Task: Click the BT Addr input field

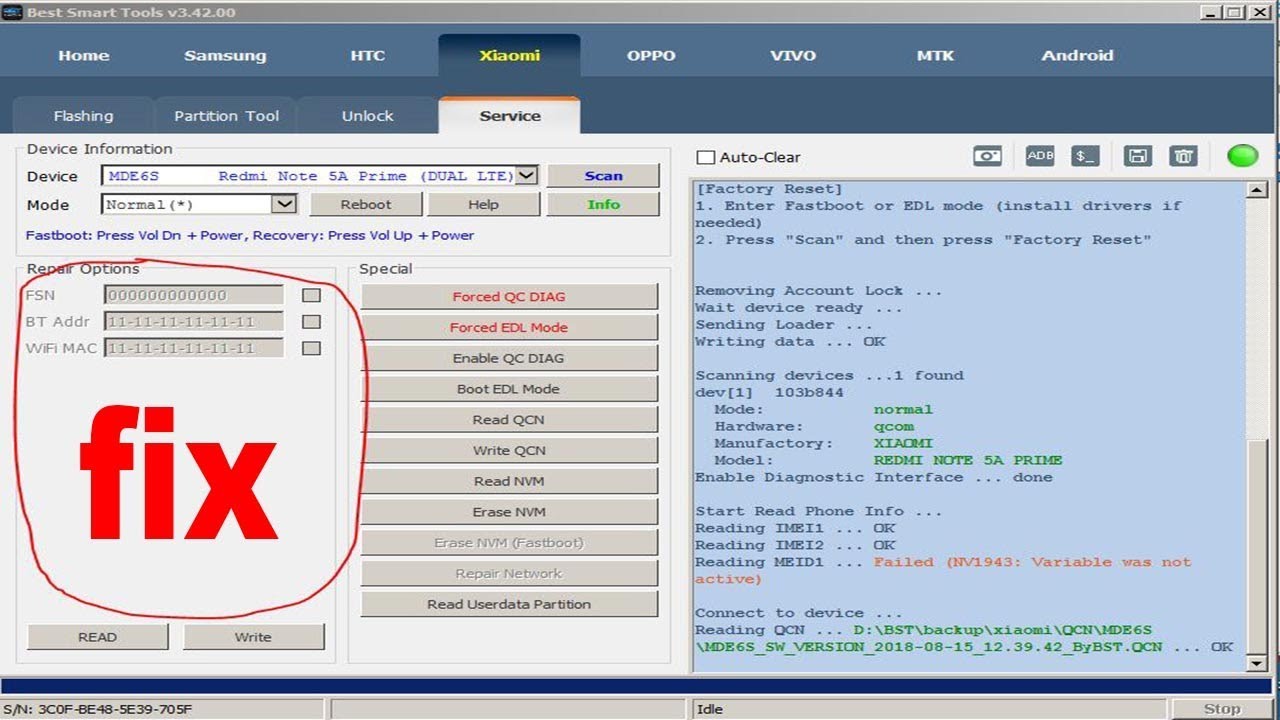Action: click(x=194, y=322)
